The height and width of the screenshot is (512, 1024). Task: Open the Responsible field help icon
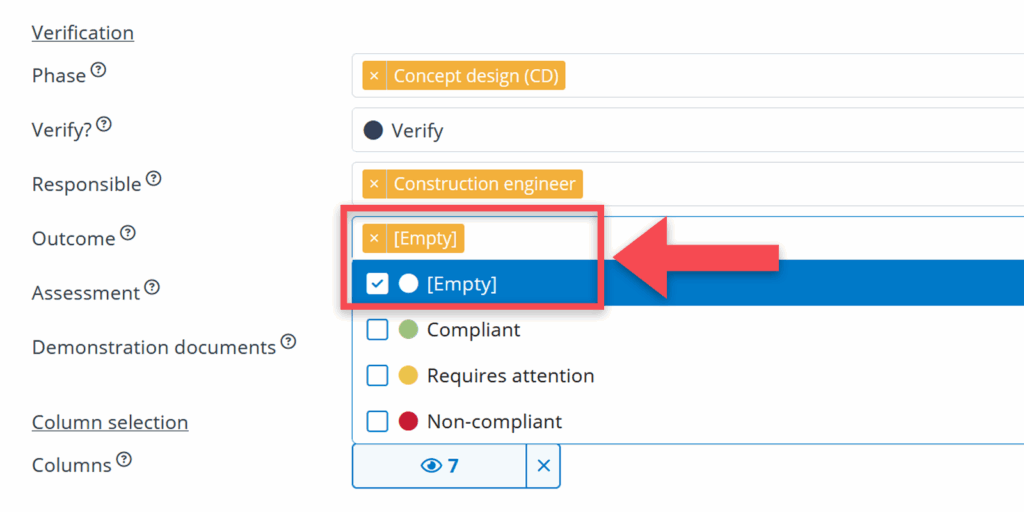coord(153,179)
